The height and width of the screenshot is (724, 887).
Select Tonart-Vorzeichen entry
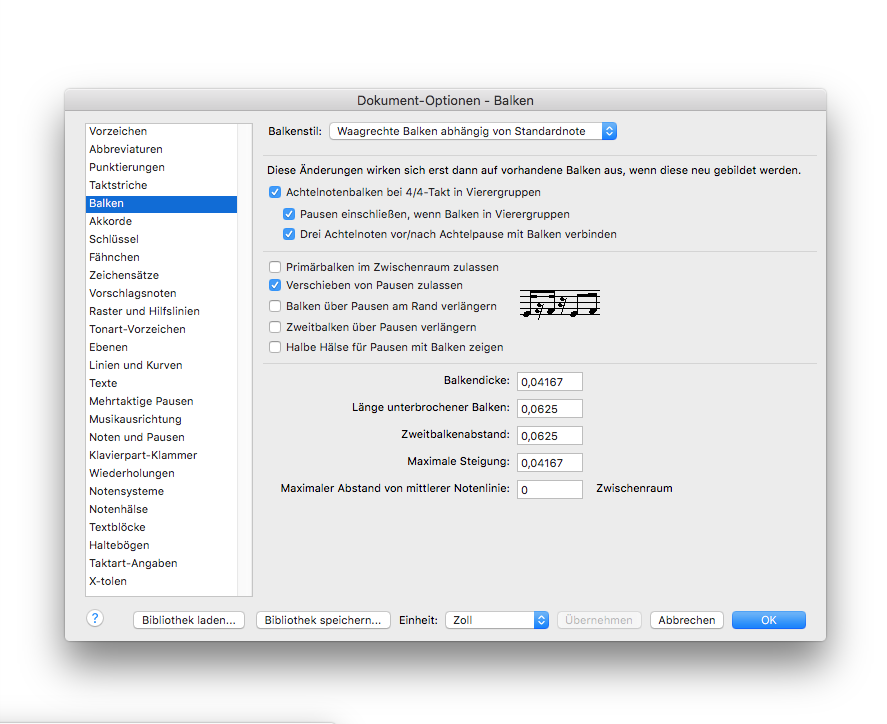pyautogui.click(x=161, y=329)
